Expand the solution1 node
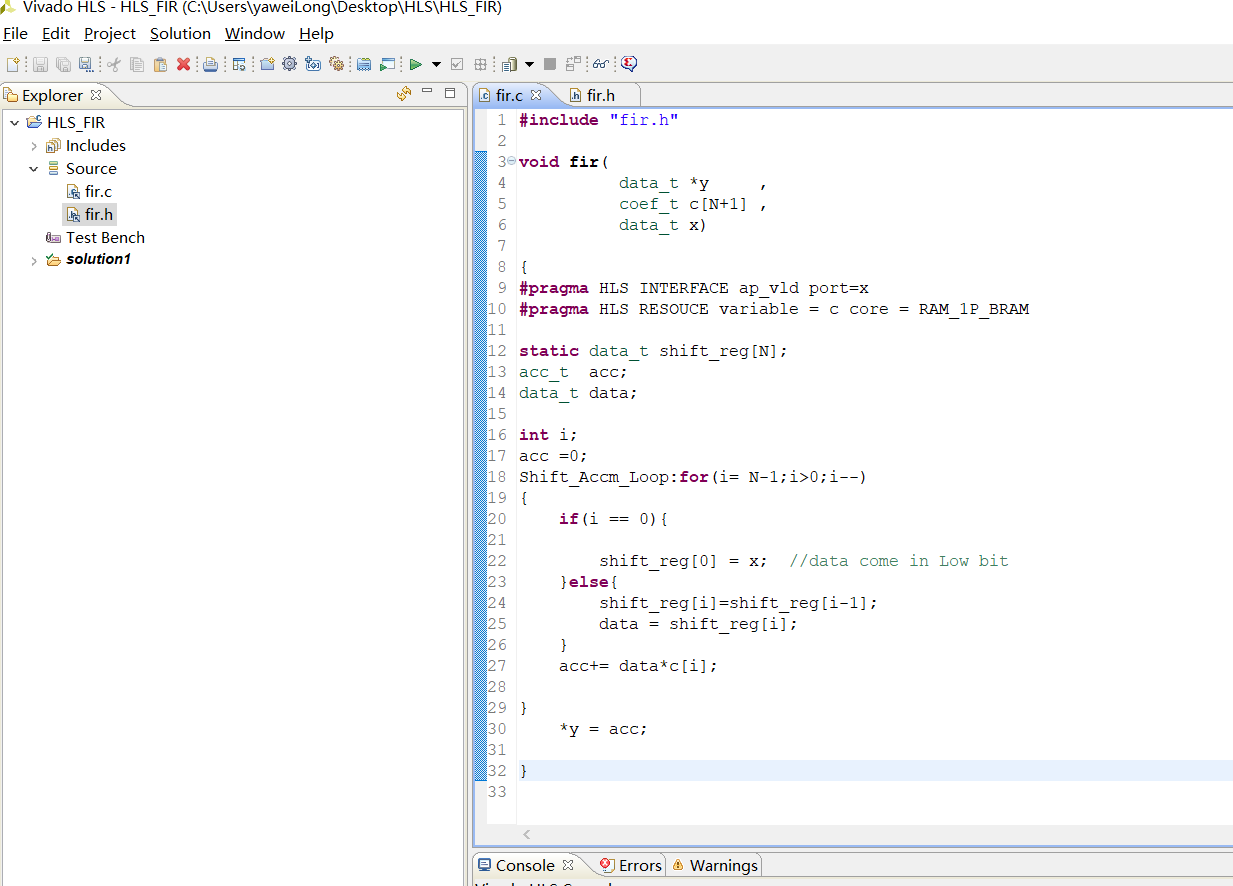Viewport: 1233px width, 886px height. [x=34, y=261]
